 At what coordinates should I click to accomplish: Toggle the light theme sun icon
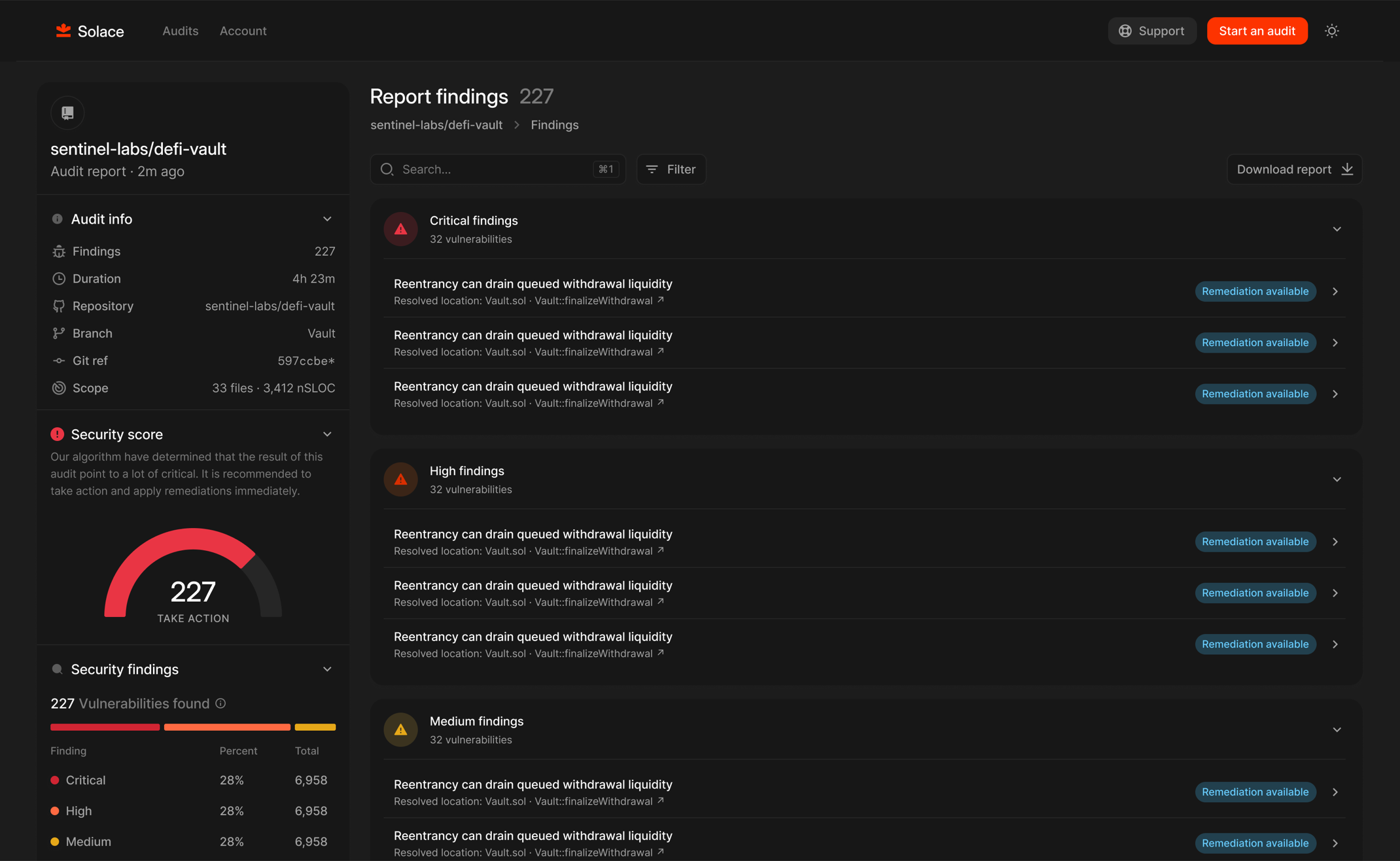1331,31
